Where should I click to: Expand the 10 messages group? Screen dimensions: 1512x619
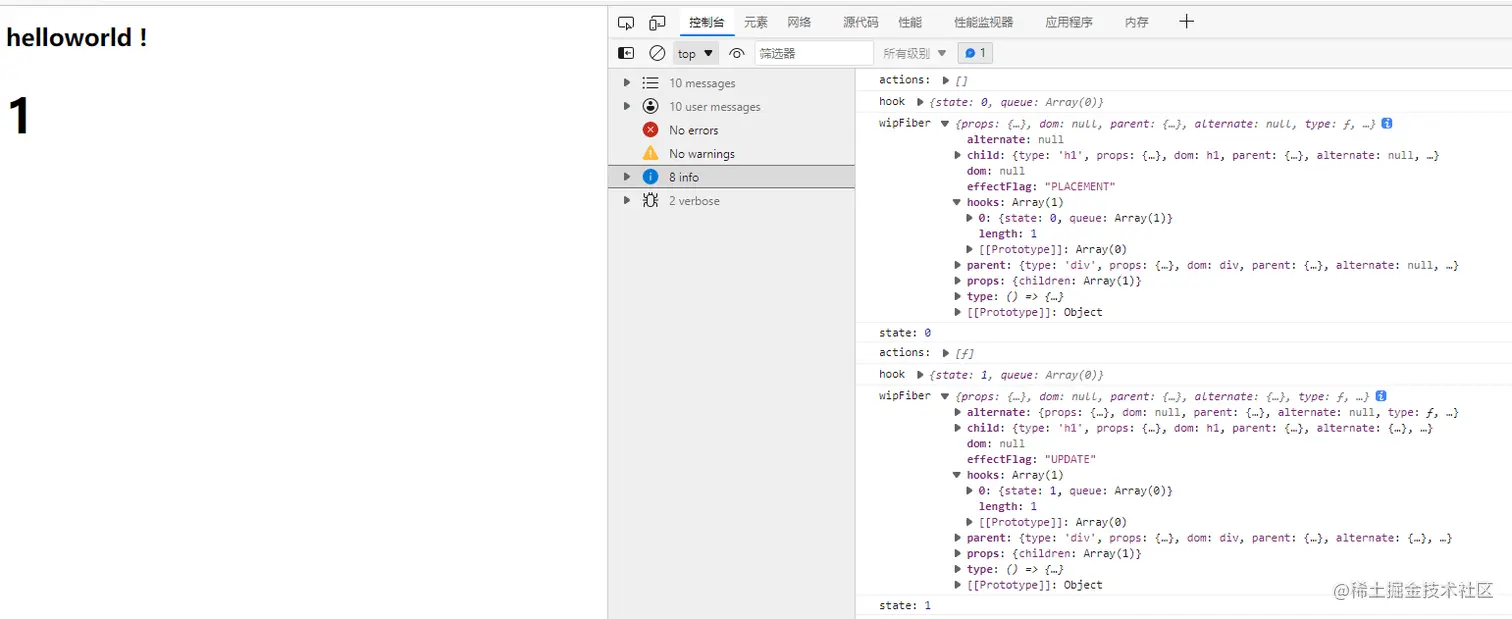(627, 83)
